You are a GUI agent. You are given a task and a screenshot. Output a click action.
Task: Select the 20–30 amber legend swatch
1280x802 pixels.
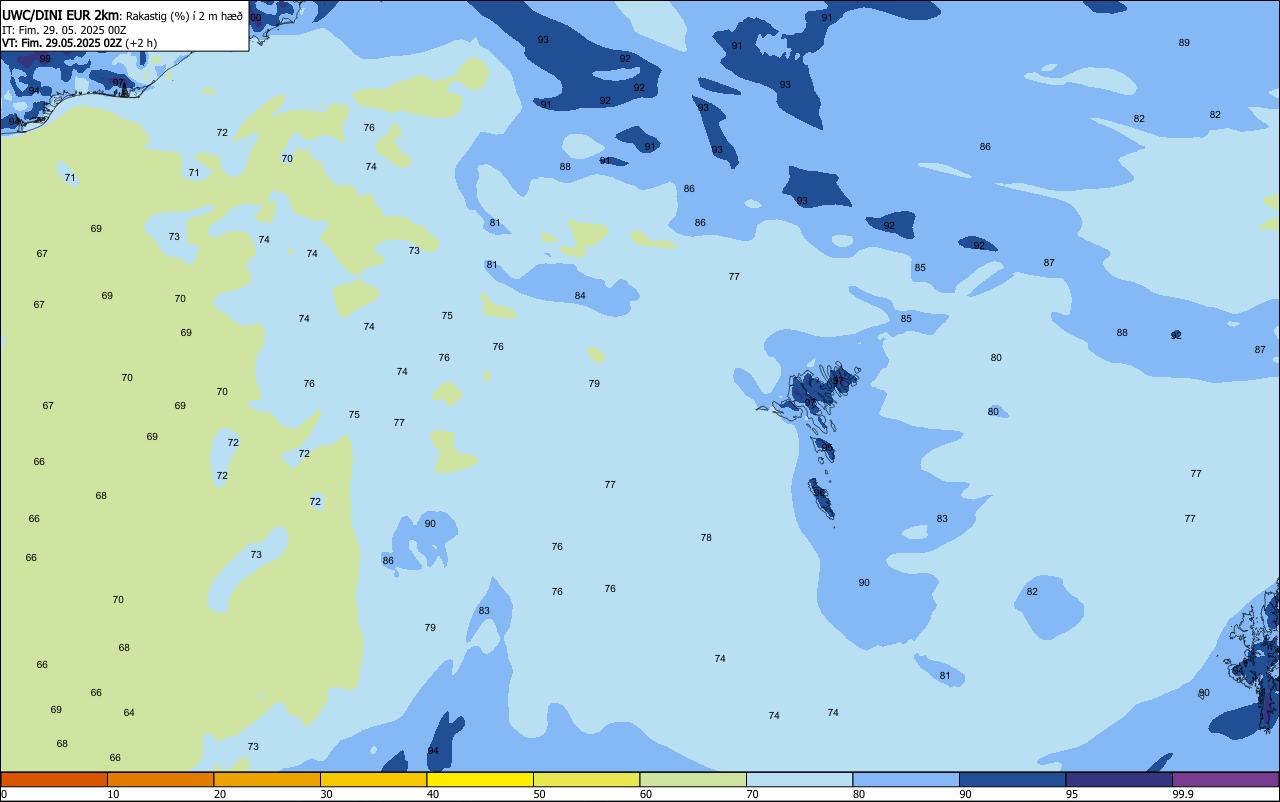[x=267, y=779]
